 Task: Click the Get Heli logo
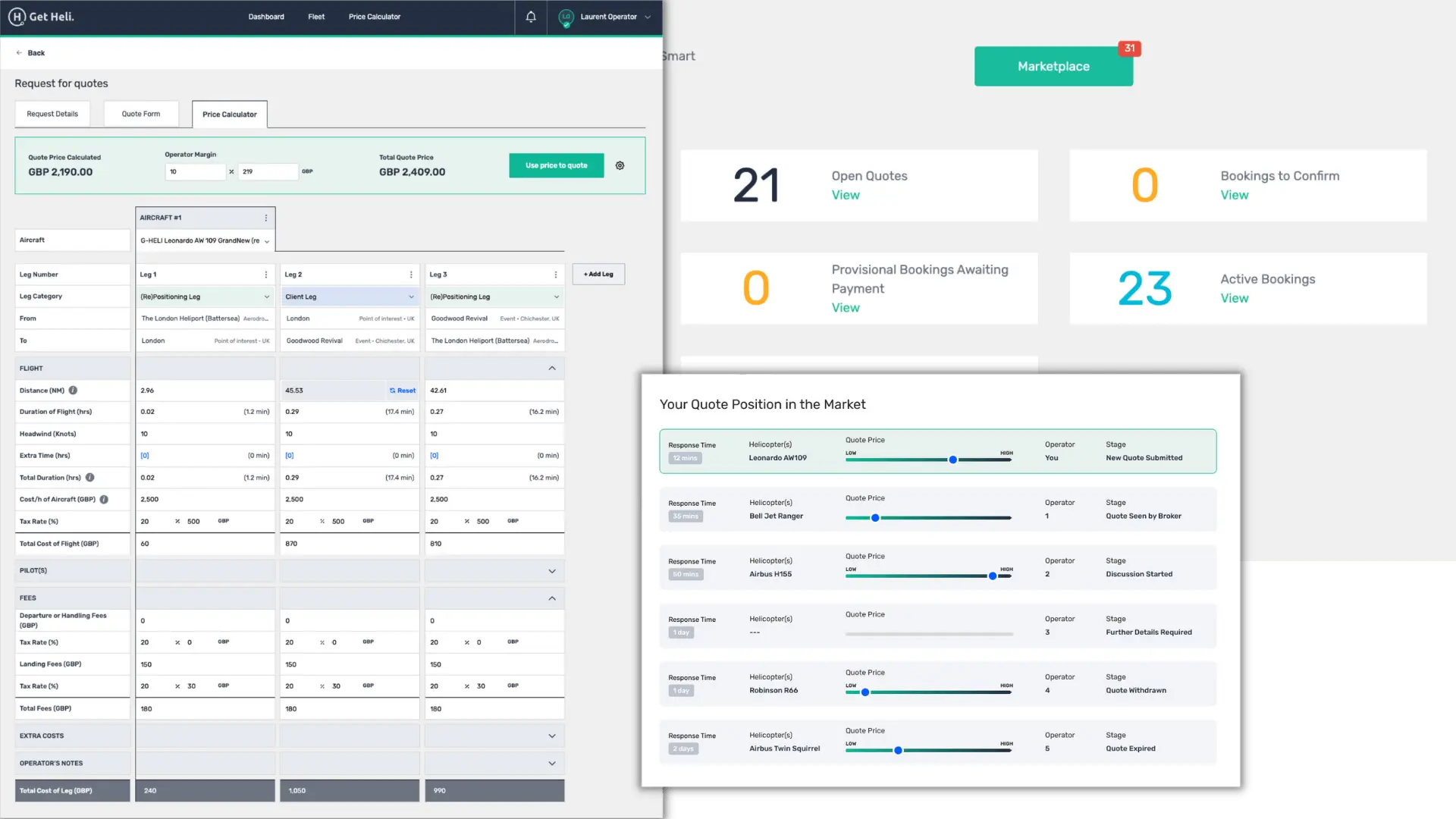click(x=41, y=17)
